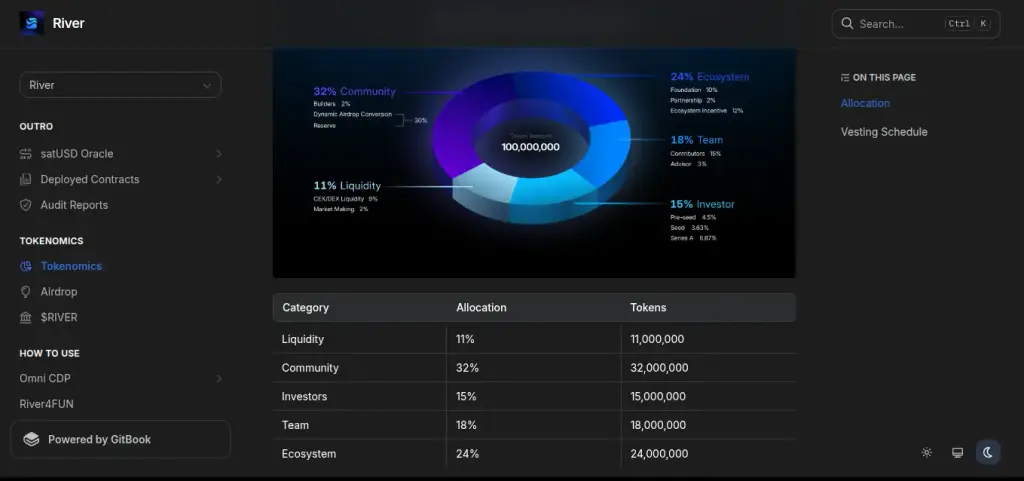Open the Omni CDP page
This screenshot has width=1024, height=481.
pos(45,379)
